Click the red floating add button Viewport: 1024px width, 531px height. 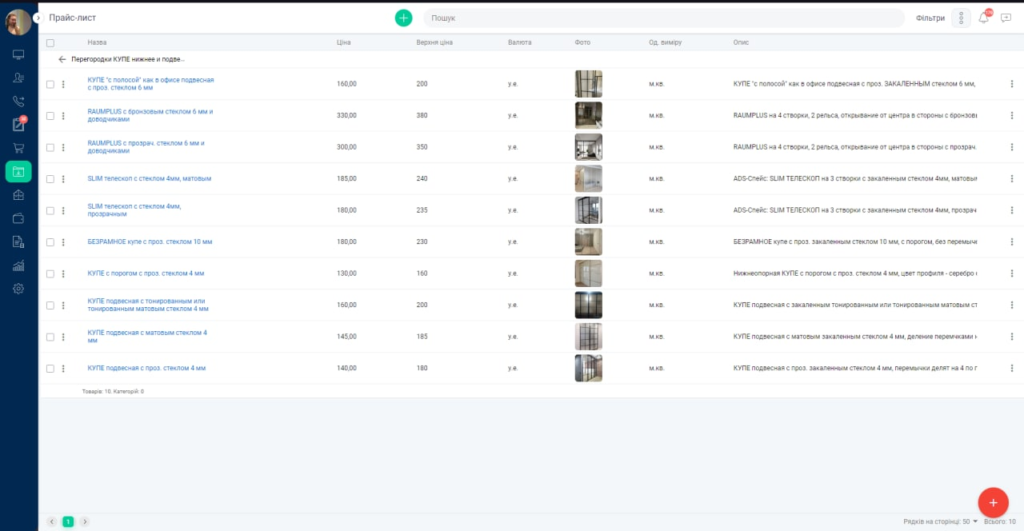(992, 501)
